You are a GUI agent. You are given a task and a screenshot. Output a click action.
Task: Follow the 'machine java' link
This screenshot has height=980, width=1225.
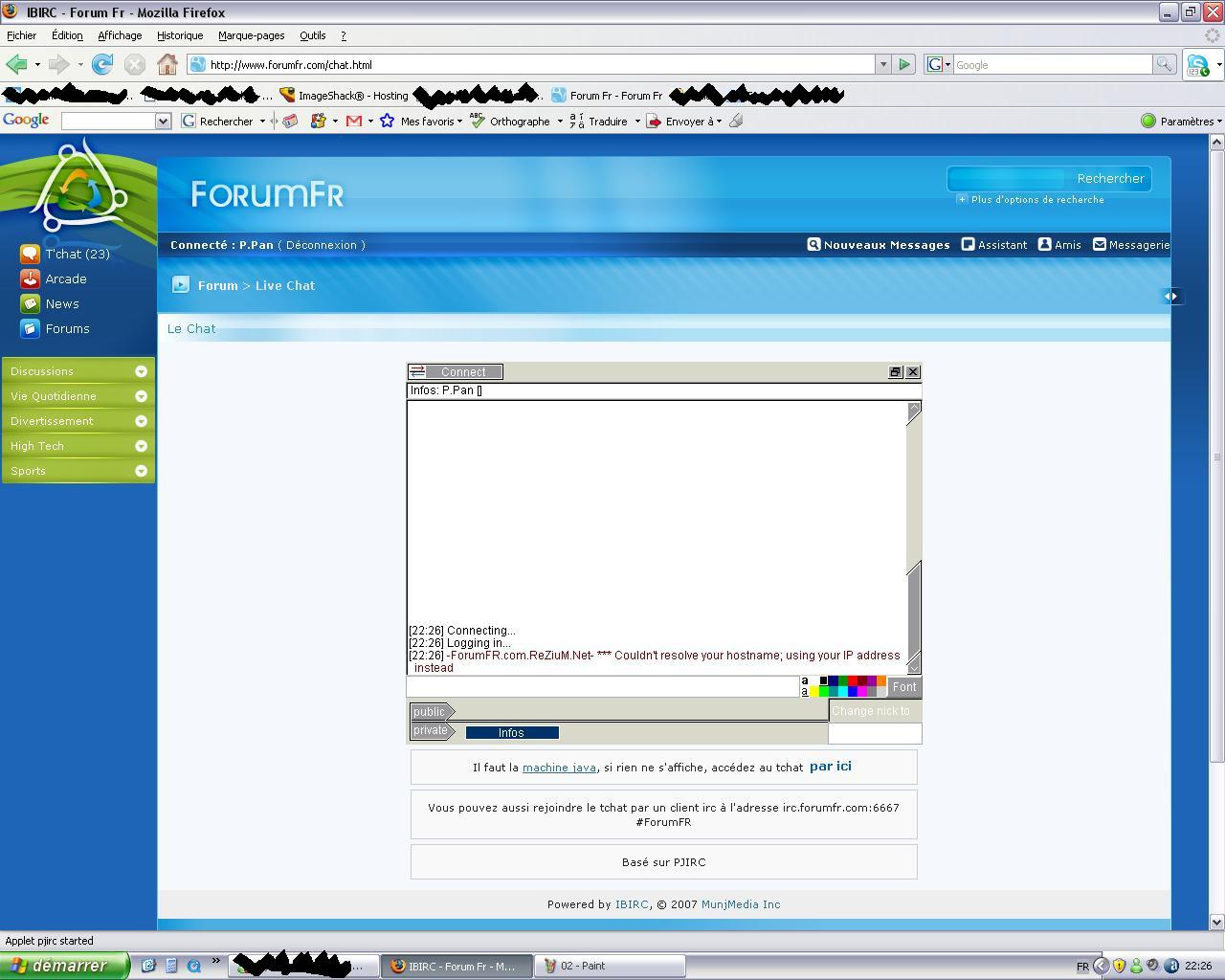click(x=559, y=768)
